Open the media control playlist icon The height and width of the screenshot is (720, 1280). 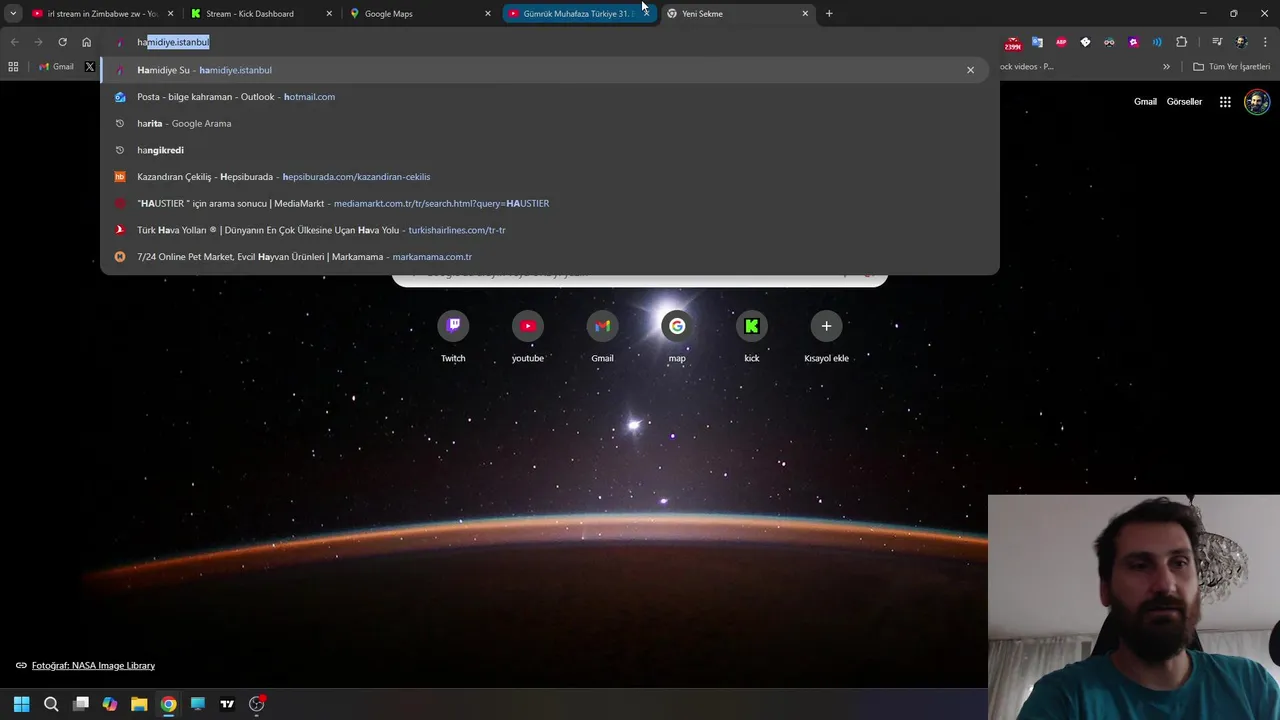click(x=1217, y=42)
